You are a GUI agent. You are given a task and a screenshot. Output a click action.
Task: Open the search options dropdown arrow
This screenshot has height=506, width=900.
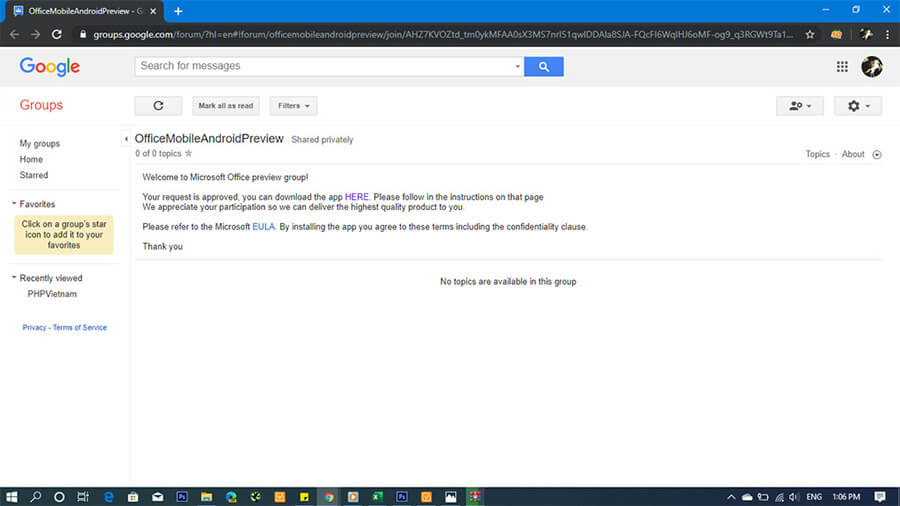[x=517, y=67]
